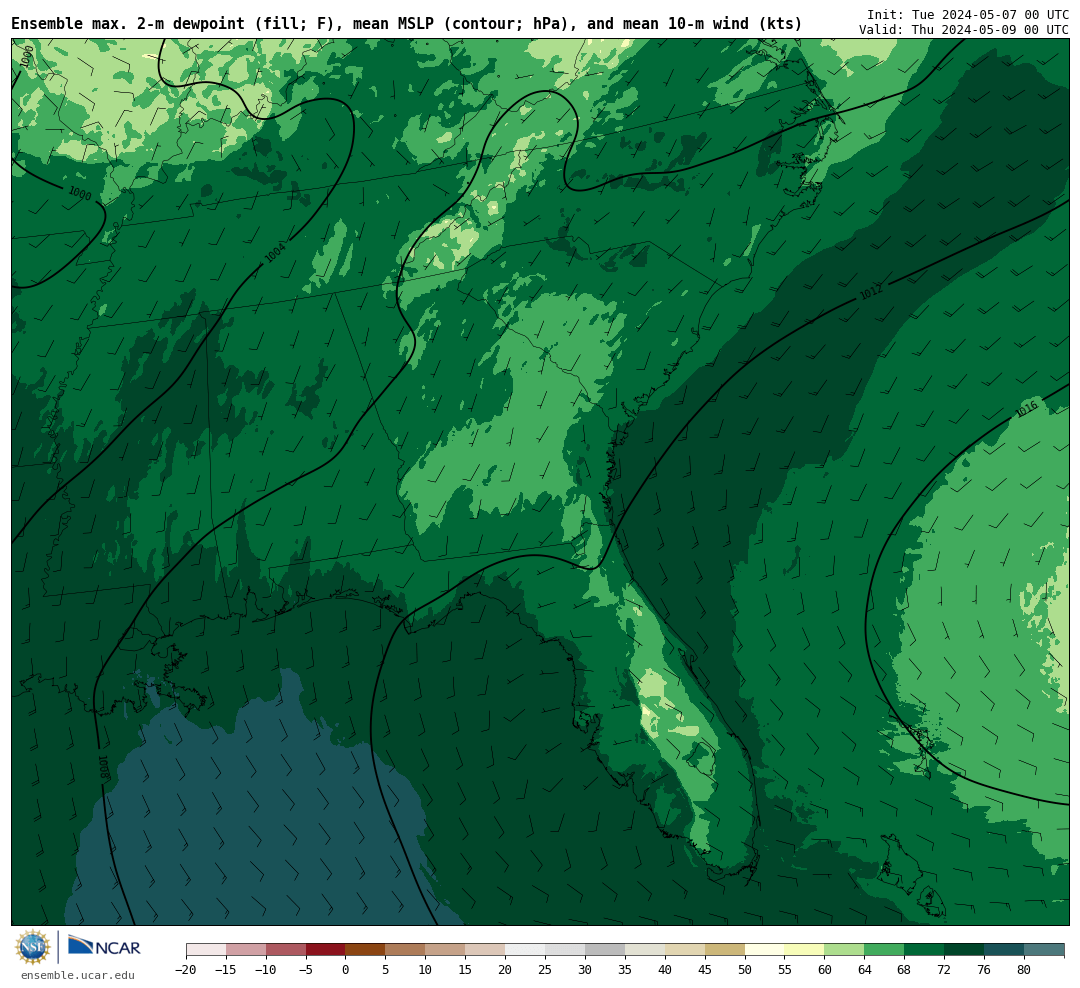Click the -20 colorbar tick label
This screenshot has width=1080, height=988.
186,970
